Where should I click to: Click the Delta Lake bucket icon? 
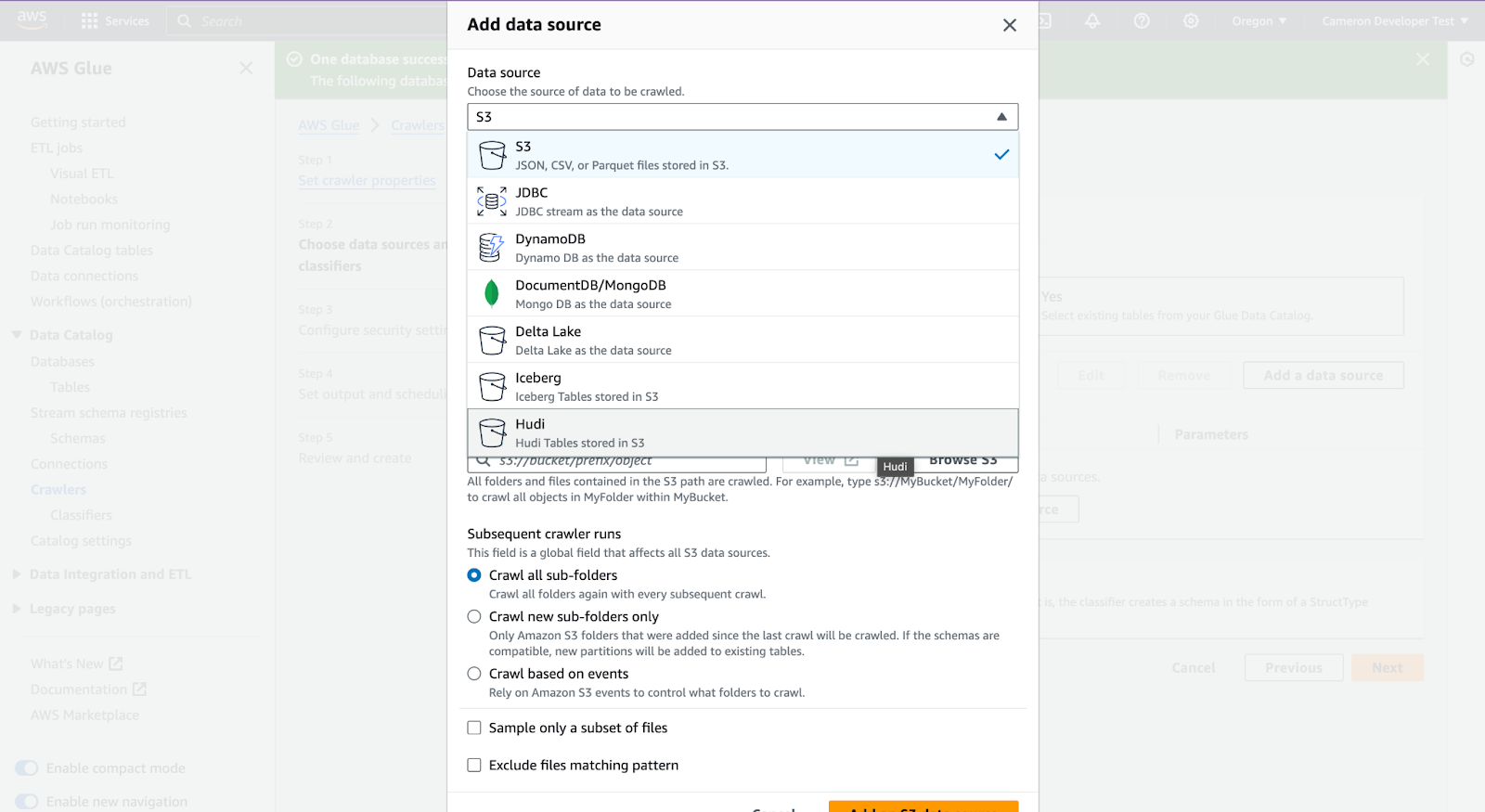(x=492, y=341)
